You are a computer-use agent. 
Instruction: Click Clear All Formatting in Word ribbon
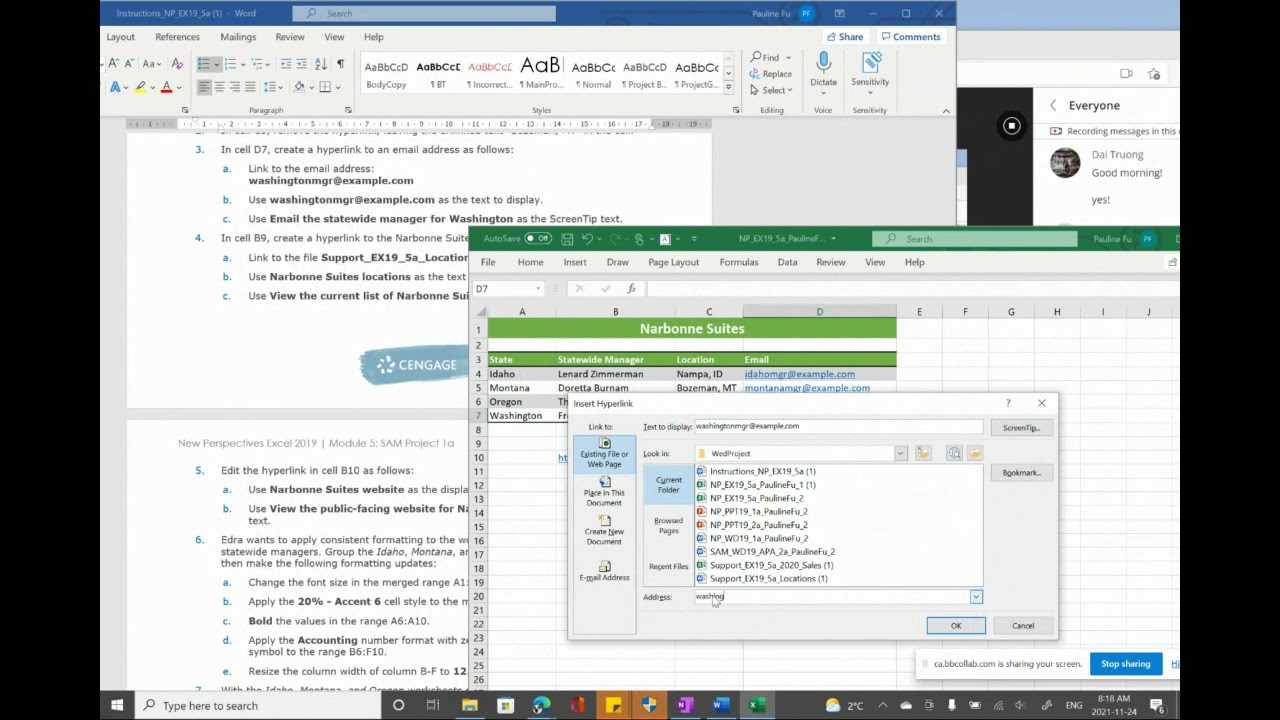177,64
